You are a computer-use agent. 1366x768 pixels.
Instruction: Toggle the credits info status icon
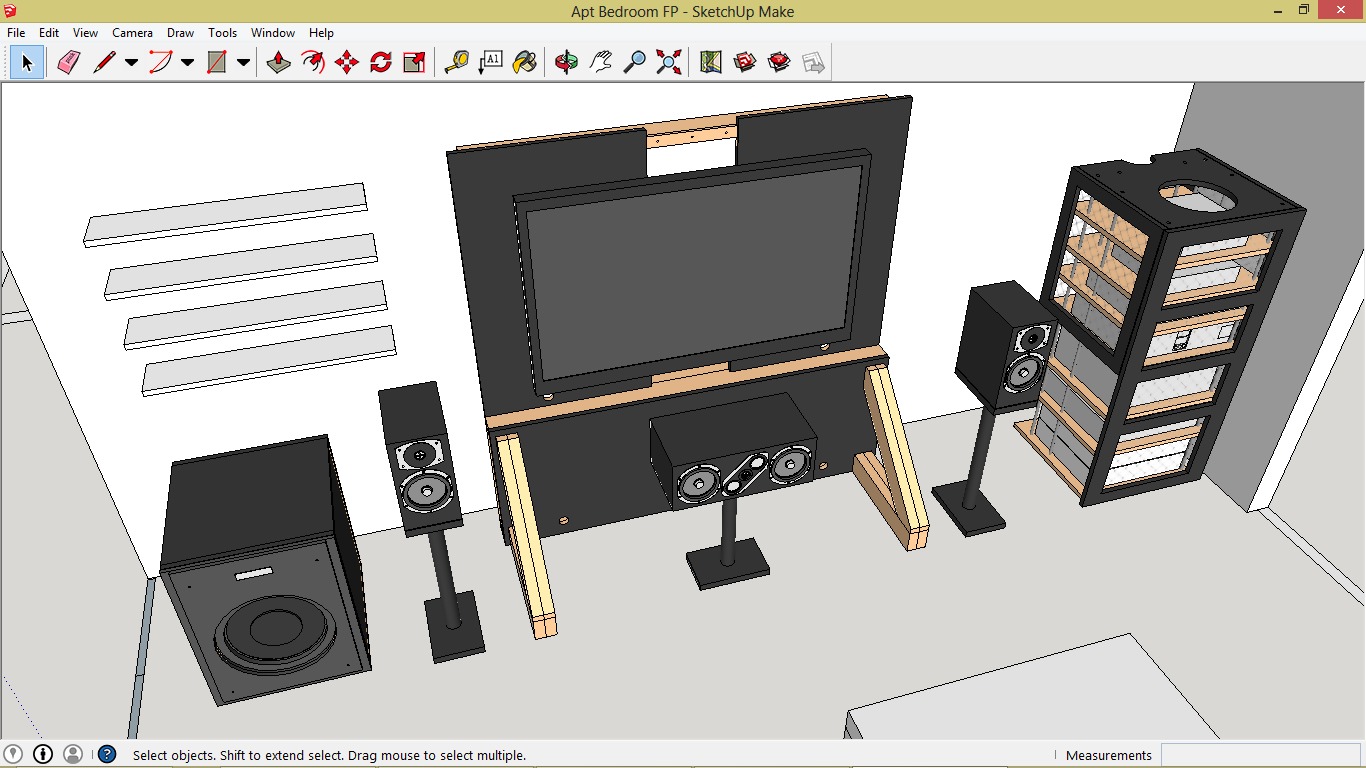click(43, 754)
